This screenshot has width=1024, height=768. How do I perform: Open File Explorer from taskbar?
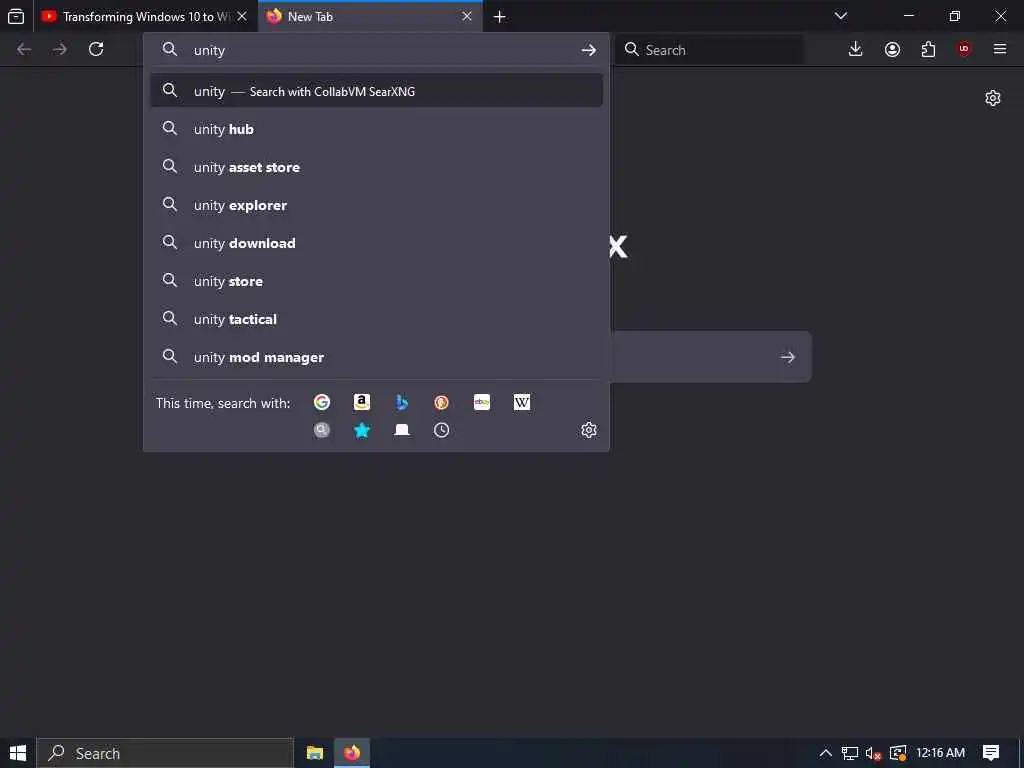315,753
